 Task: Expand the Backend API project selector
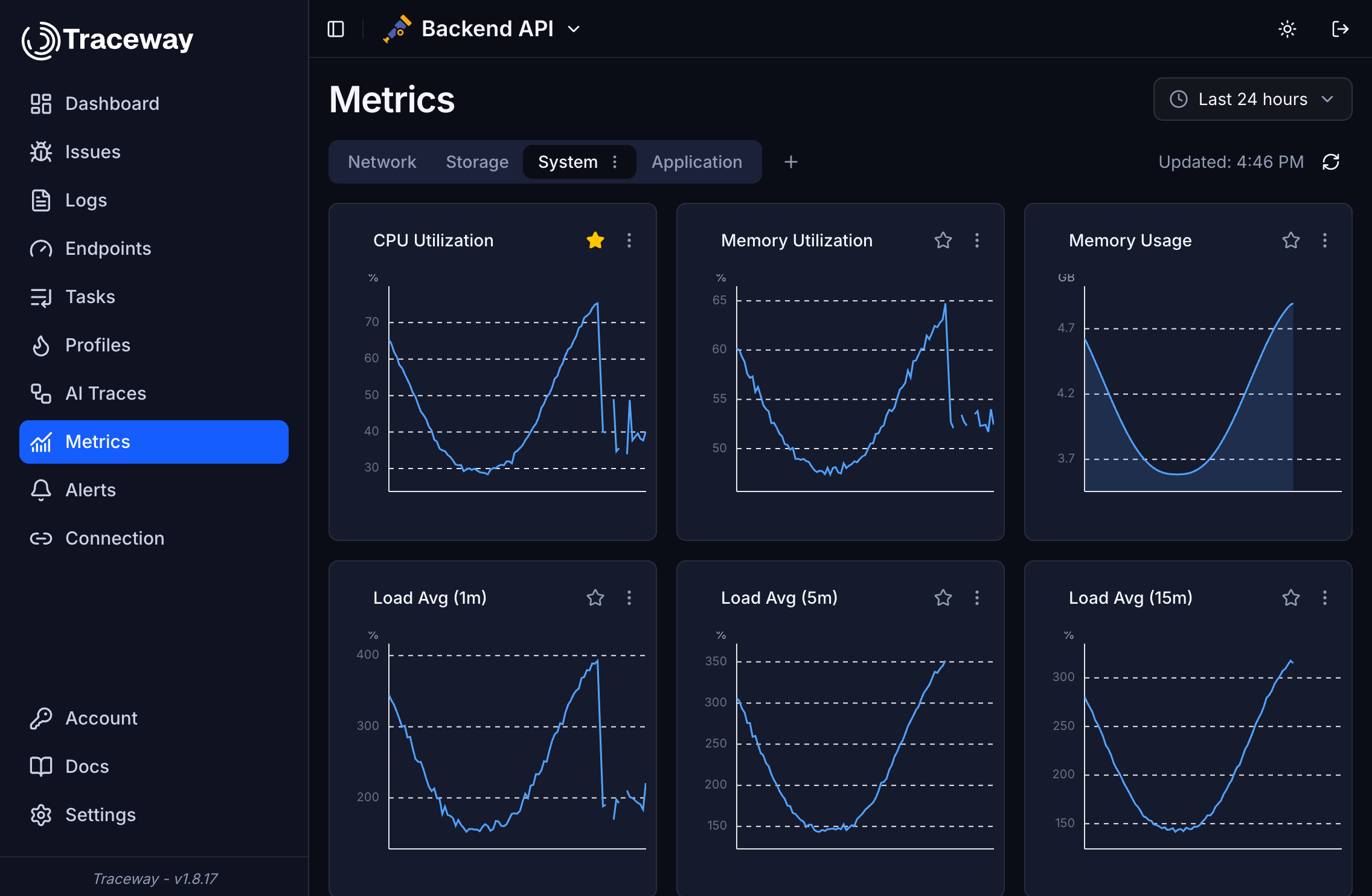pyautogui.click(x=482, y=29)
